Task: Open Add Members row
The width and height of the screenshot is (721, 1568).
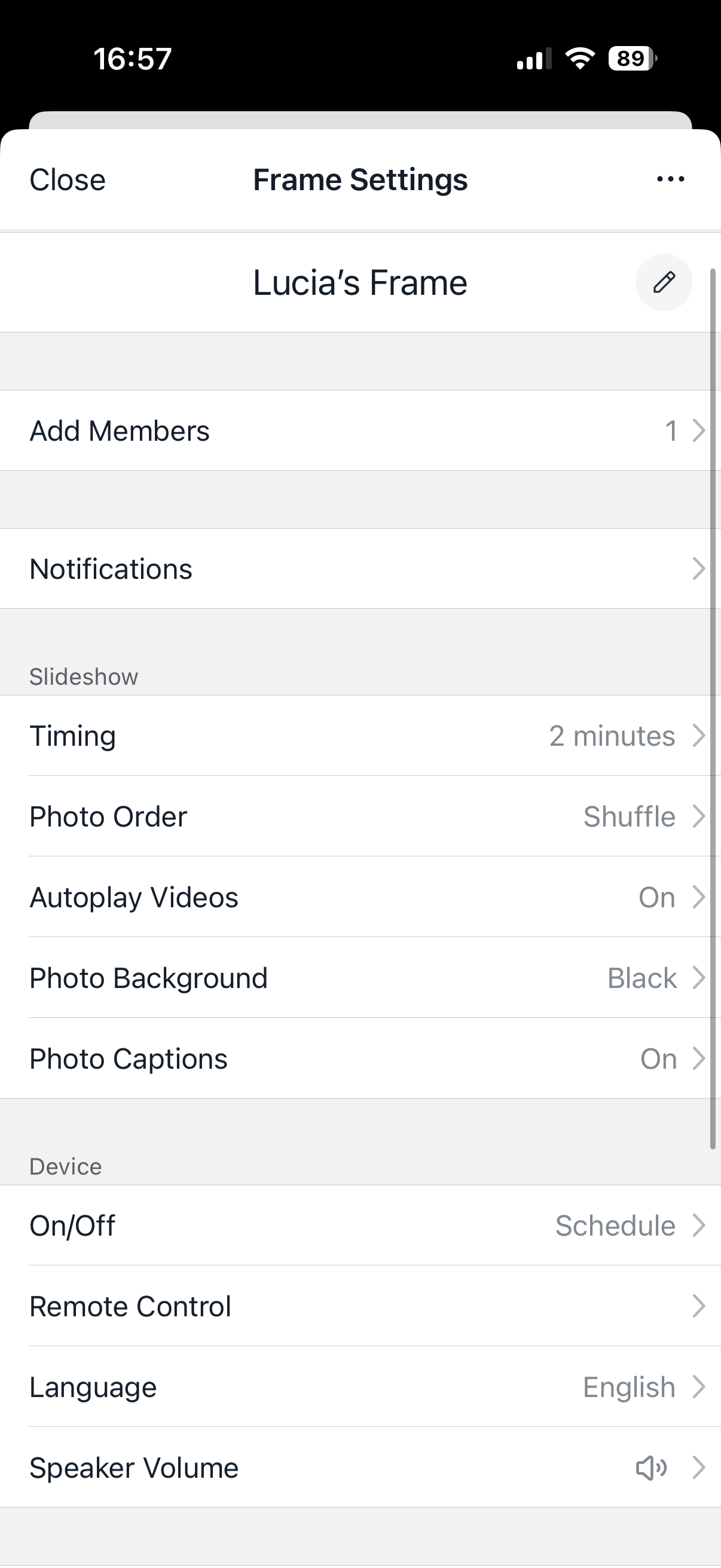Action: pyautogui.click(x=360, y=431)
